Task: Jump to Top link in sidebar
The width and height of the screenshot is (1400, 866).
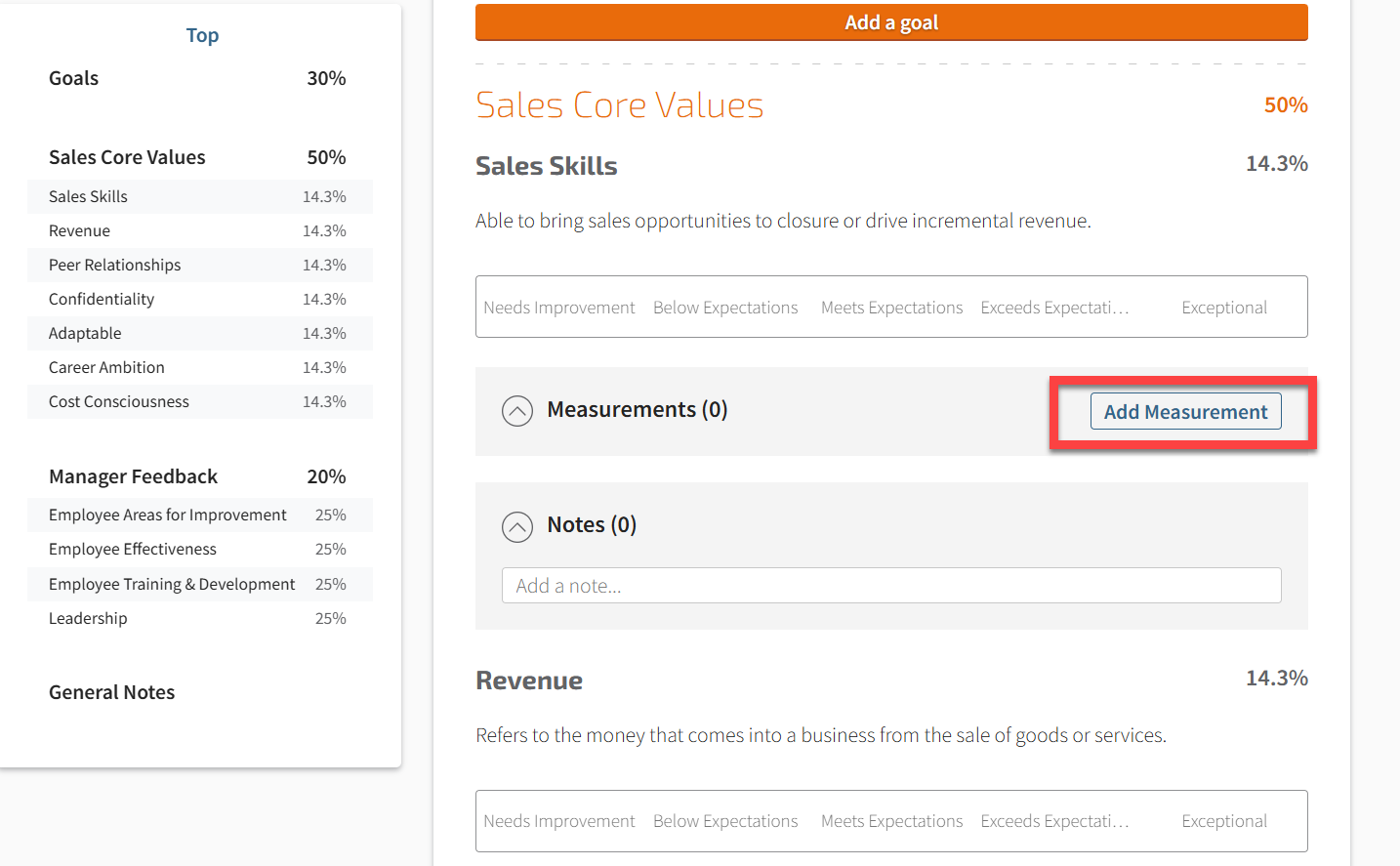Action: point(202,35)
